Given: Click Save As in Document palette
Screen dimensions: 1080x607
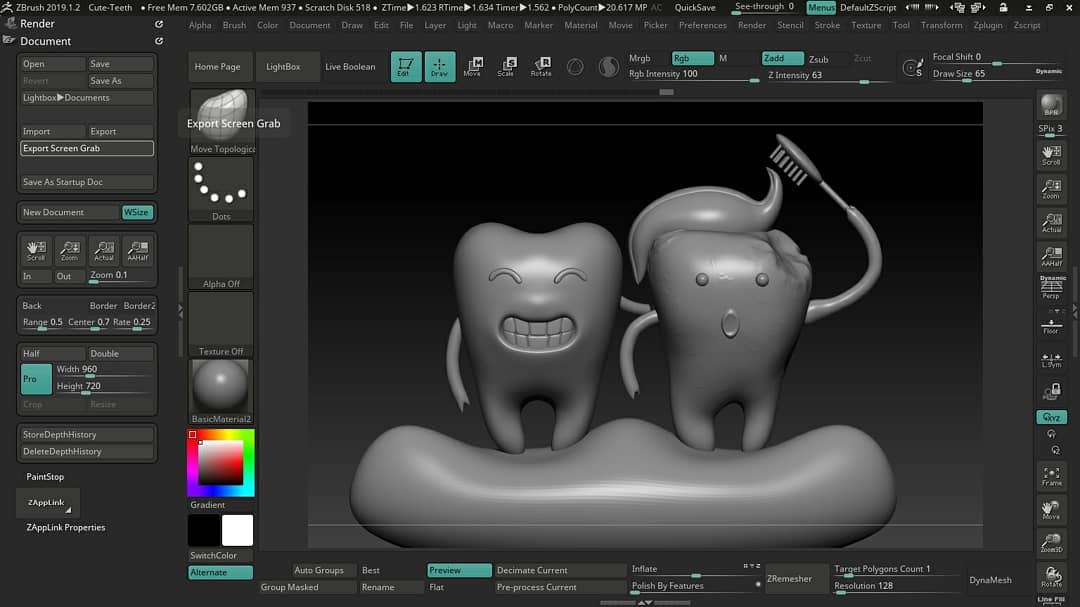Looking at the screenshot, I should (x=120, y=81).
